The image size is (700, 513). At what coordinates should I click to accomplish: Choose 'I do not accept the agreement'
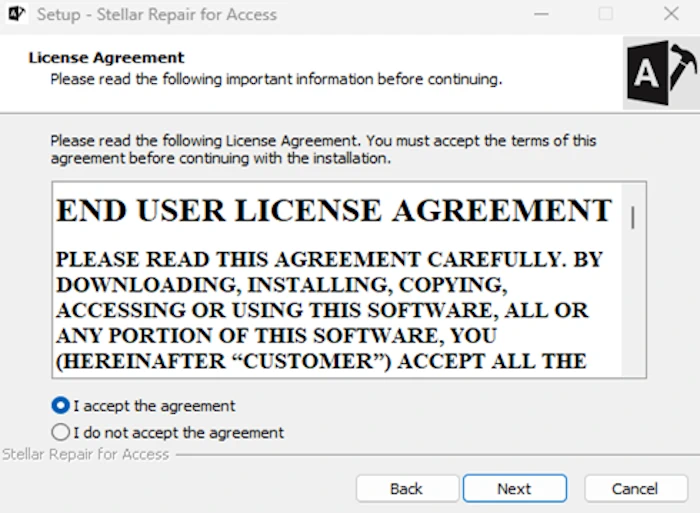pos(61,433)
